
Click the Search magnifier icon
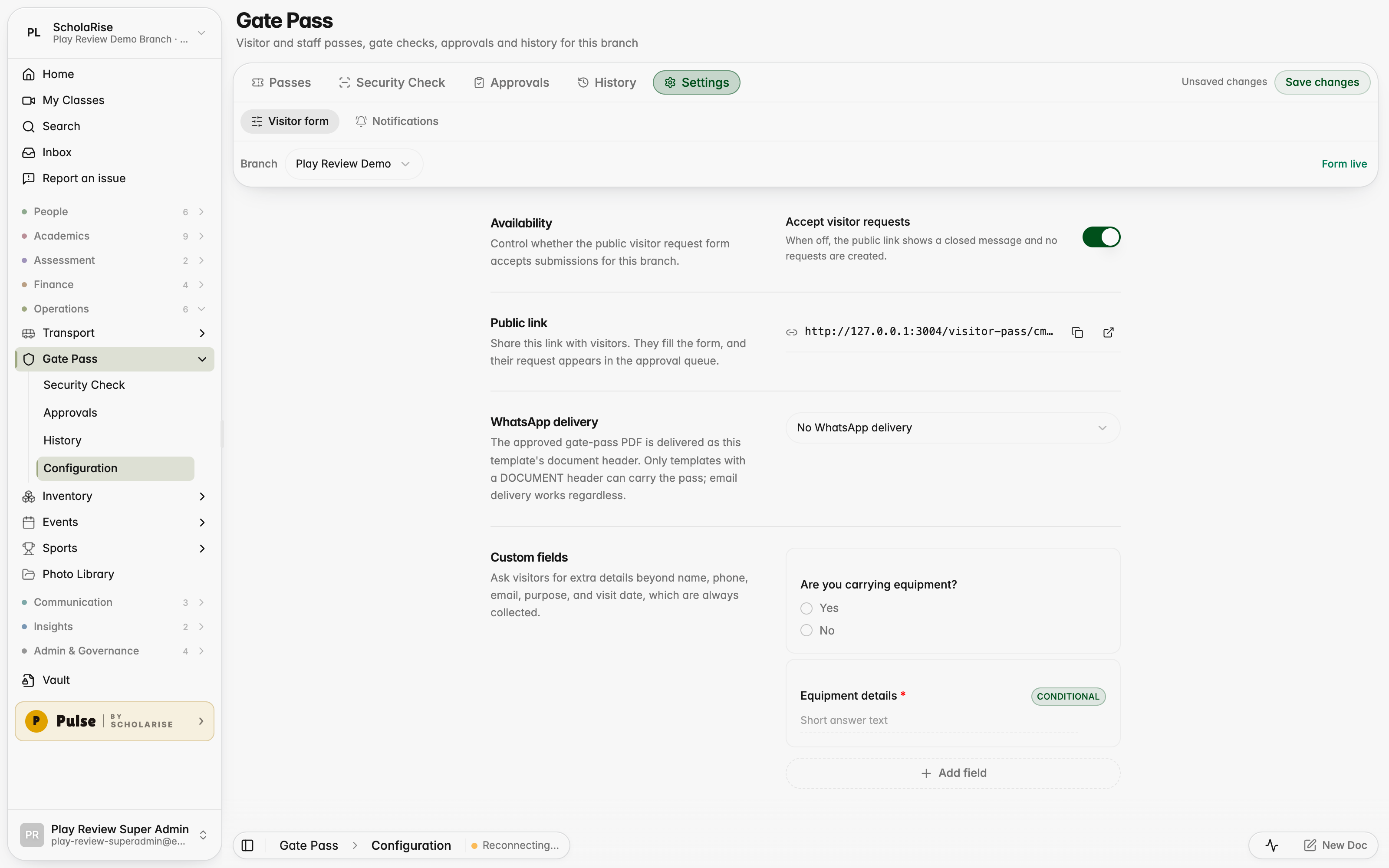pyautogui.click(x=29, y=126)
